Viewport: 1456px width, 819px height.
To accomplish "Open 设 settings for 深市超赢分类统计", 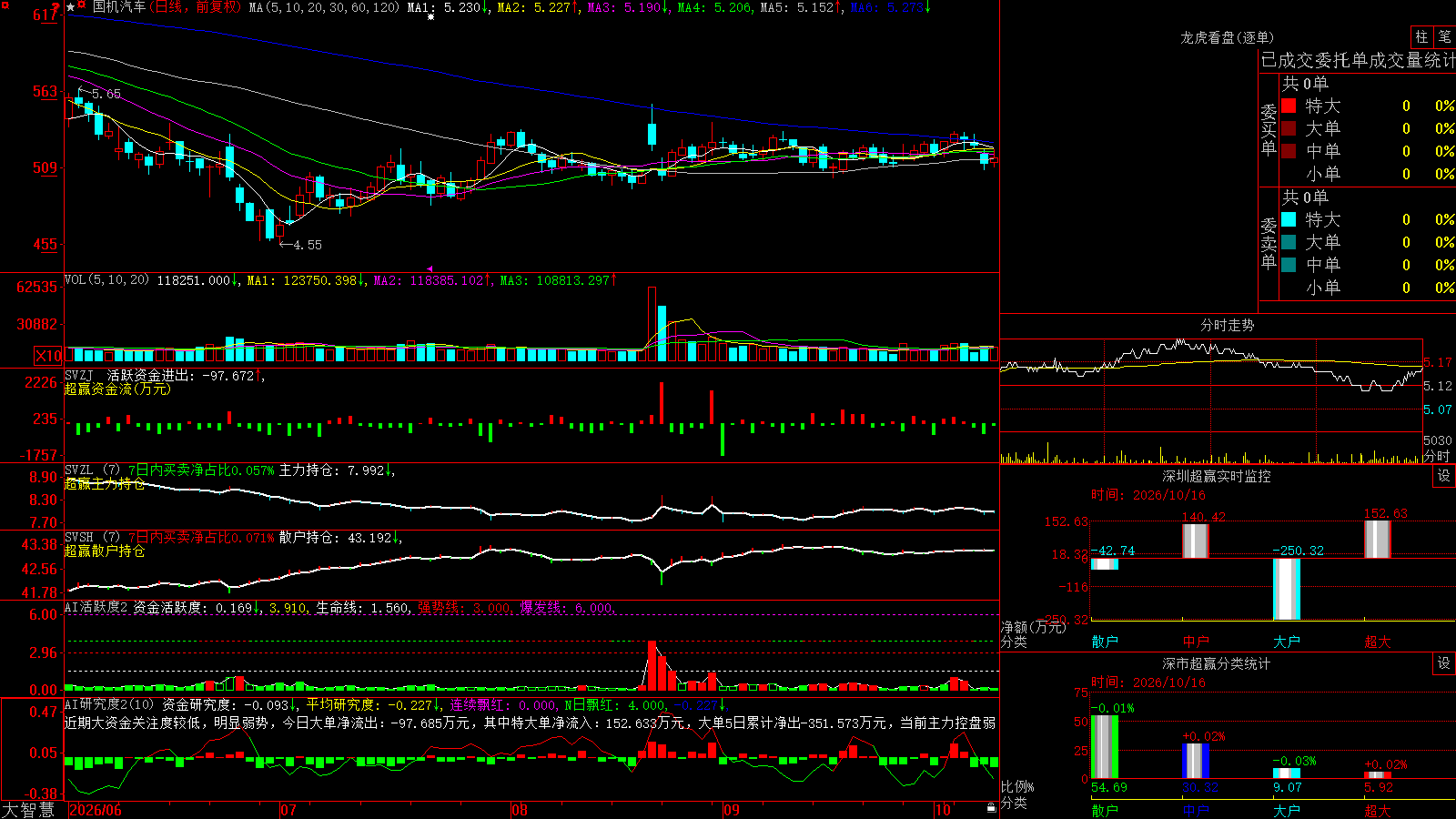I will click(1444, 663).
